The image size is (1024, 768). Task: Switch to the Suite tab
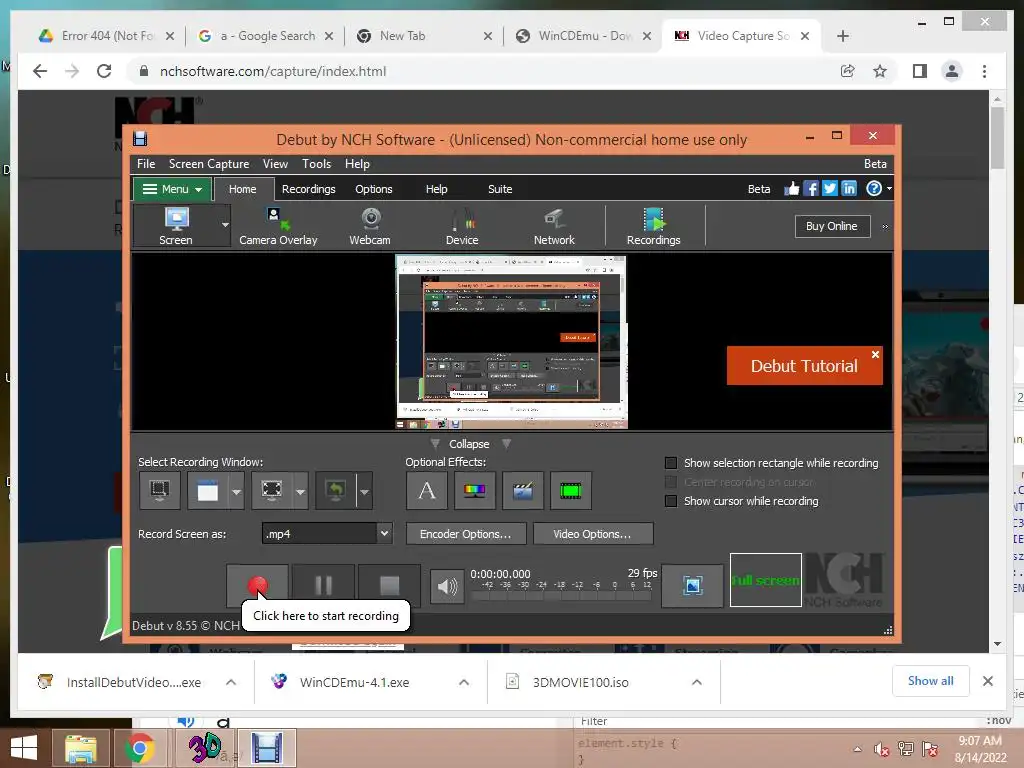(x=500, y=189)
